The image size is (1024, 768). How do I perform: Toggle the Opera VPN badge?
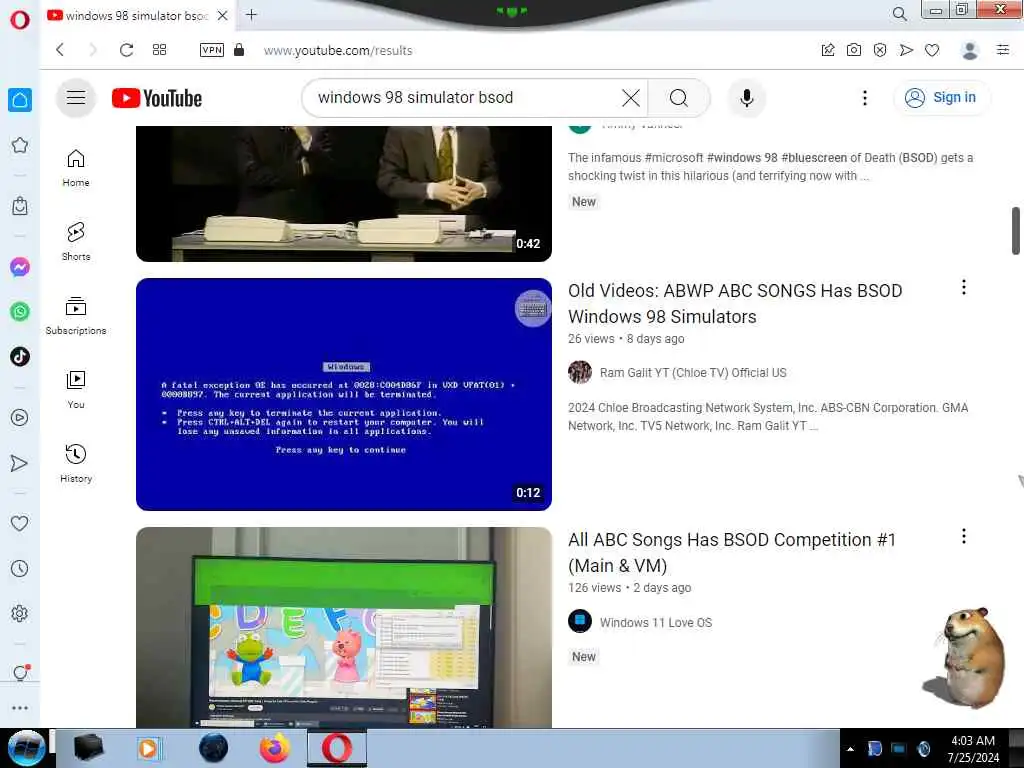[212, 50]
